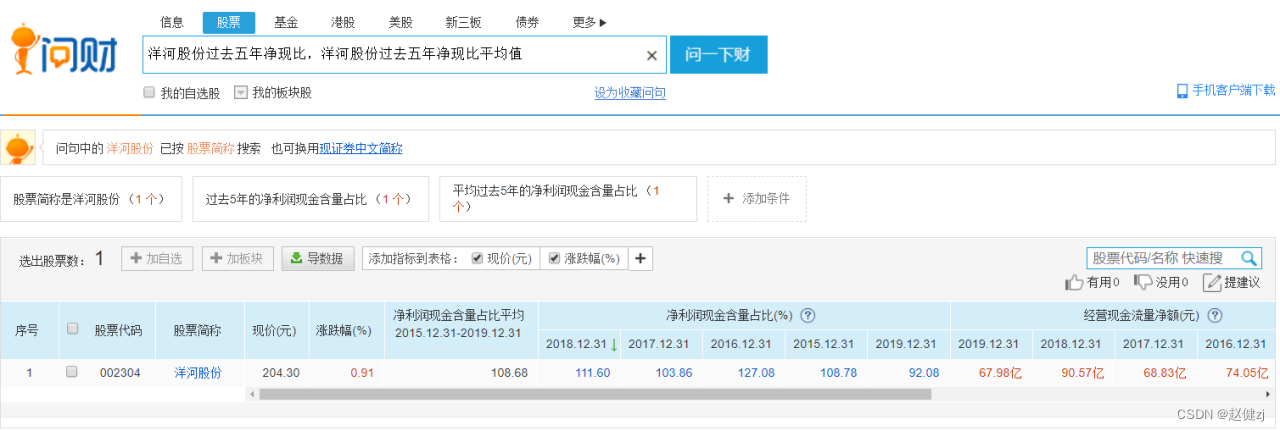Click the plus icon to add more indicators
This screenshot has width=1280, height=431.
(641, 258)
